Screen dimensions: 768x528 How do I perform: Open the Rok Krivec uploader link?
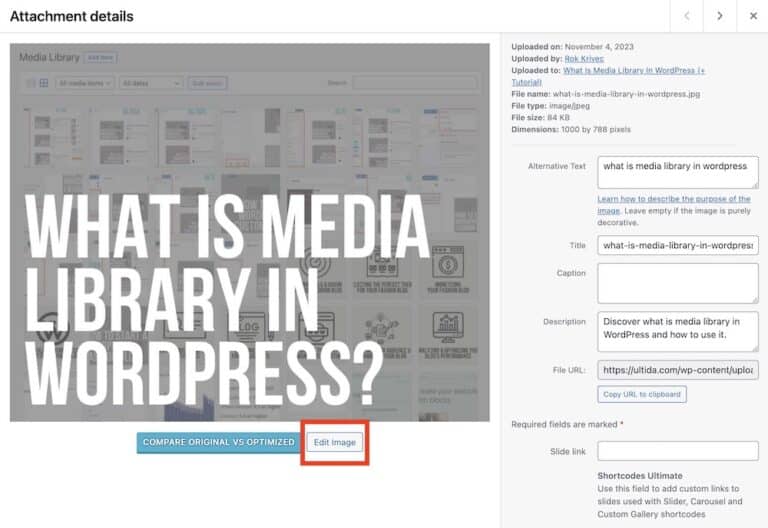pos(584,59)
